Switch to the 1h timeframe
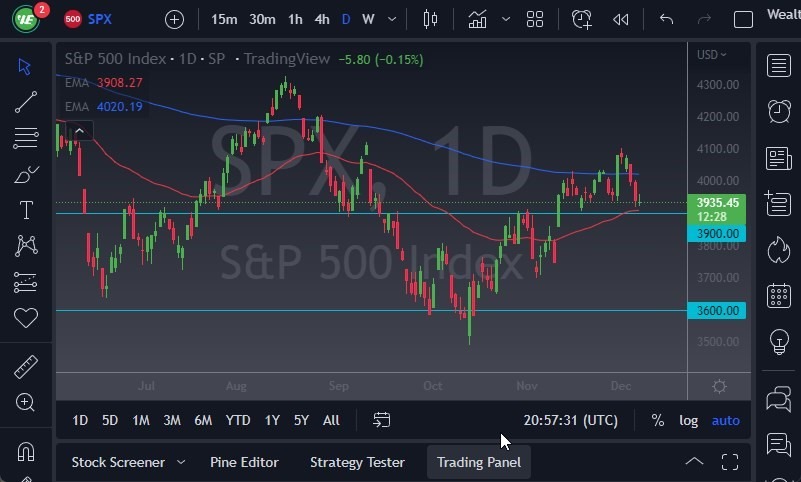The height and width of the screenshot is (482, 801). pyautogui.click(x=295, y=19)
